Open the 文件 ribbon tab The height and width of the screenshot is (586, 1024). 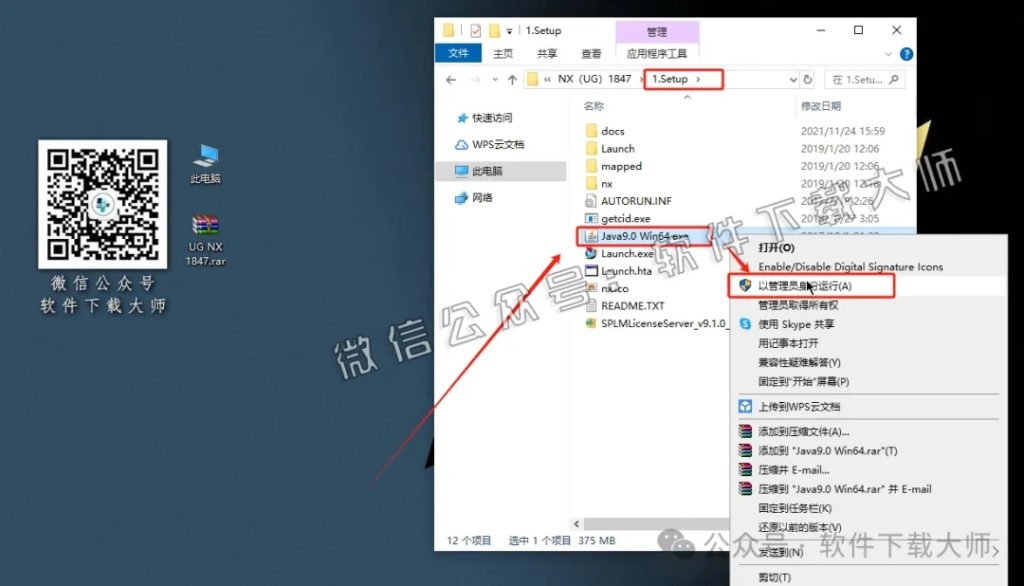tap(458, 53)
